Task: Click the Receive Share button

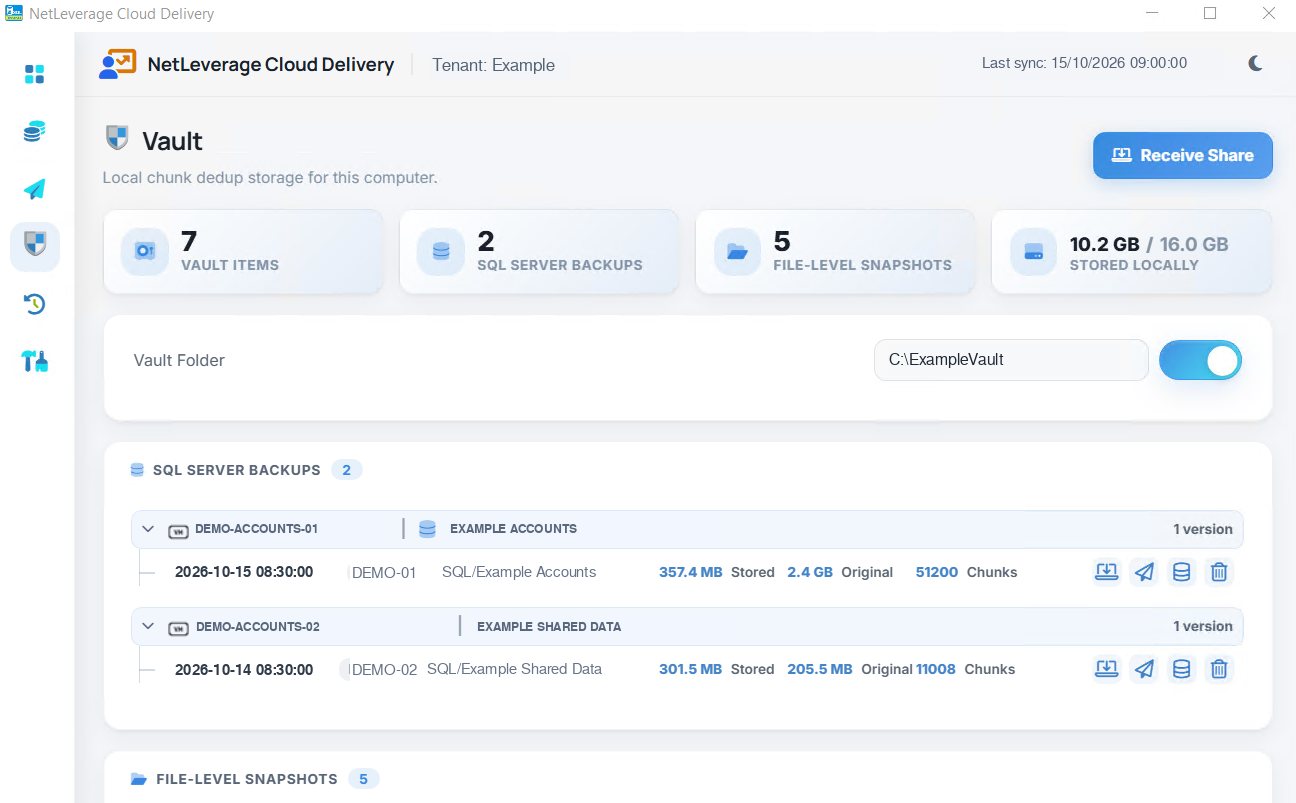Action: (1182, 155)
